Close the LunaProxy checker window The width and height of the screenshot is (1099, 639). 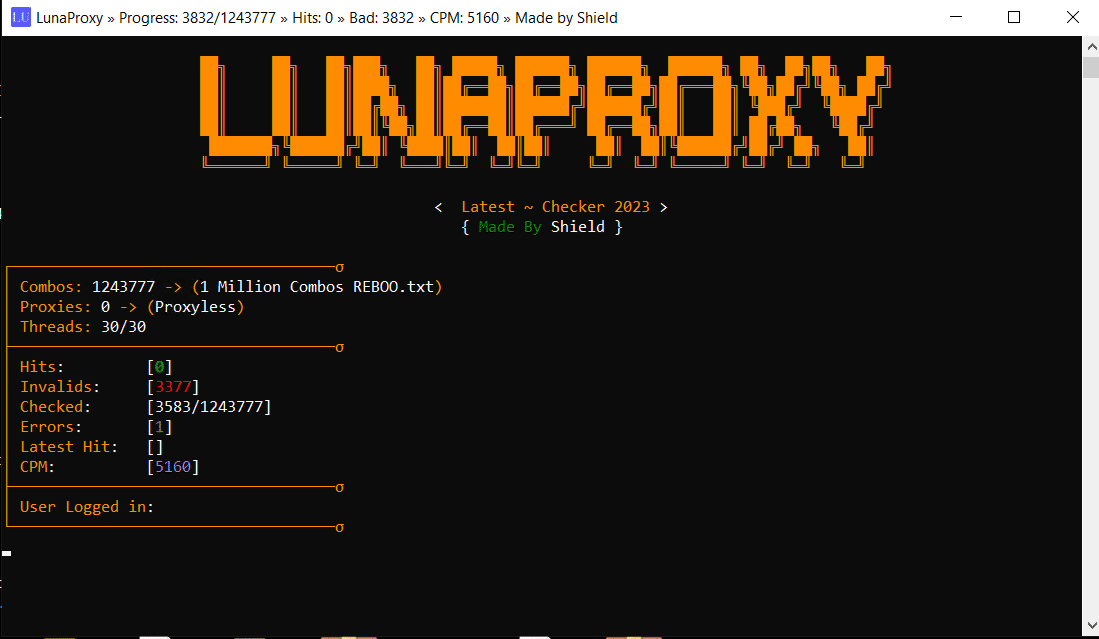(x=1072, y=18)
